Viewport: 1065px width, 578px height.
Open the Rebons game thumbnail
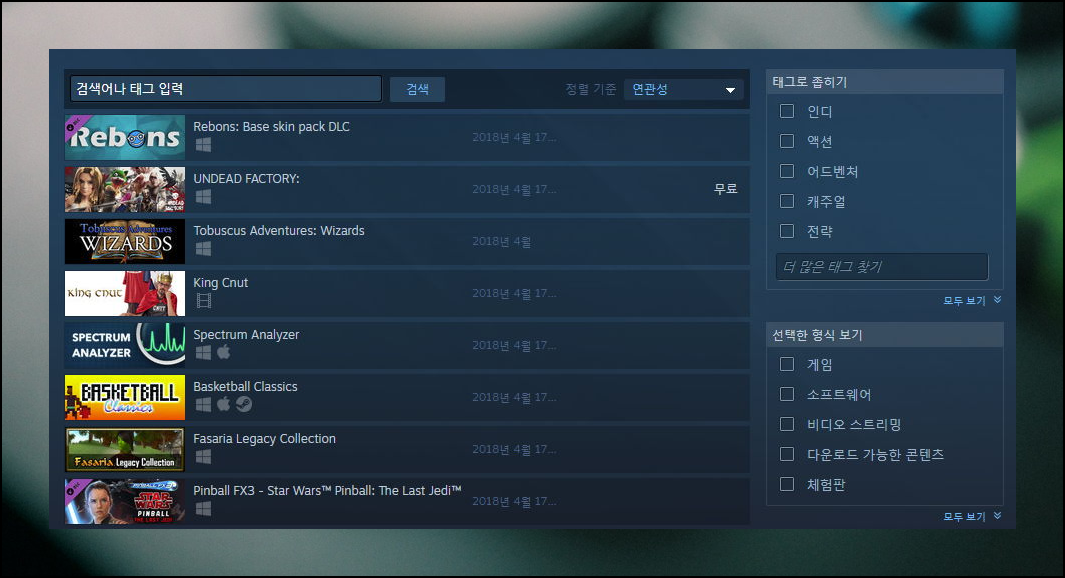click(125, 137)
